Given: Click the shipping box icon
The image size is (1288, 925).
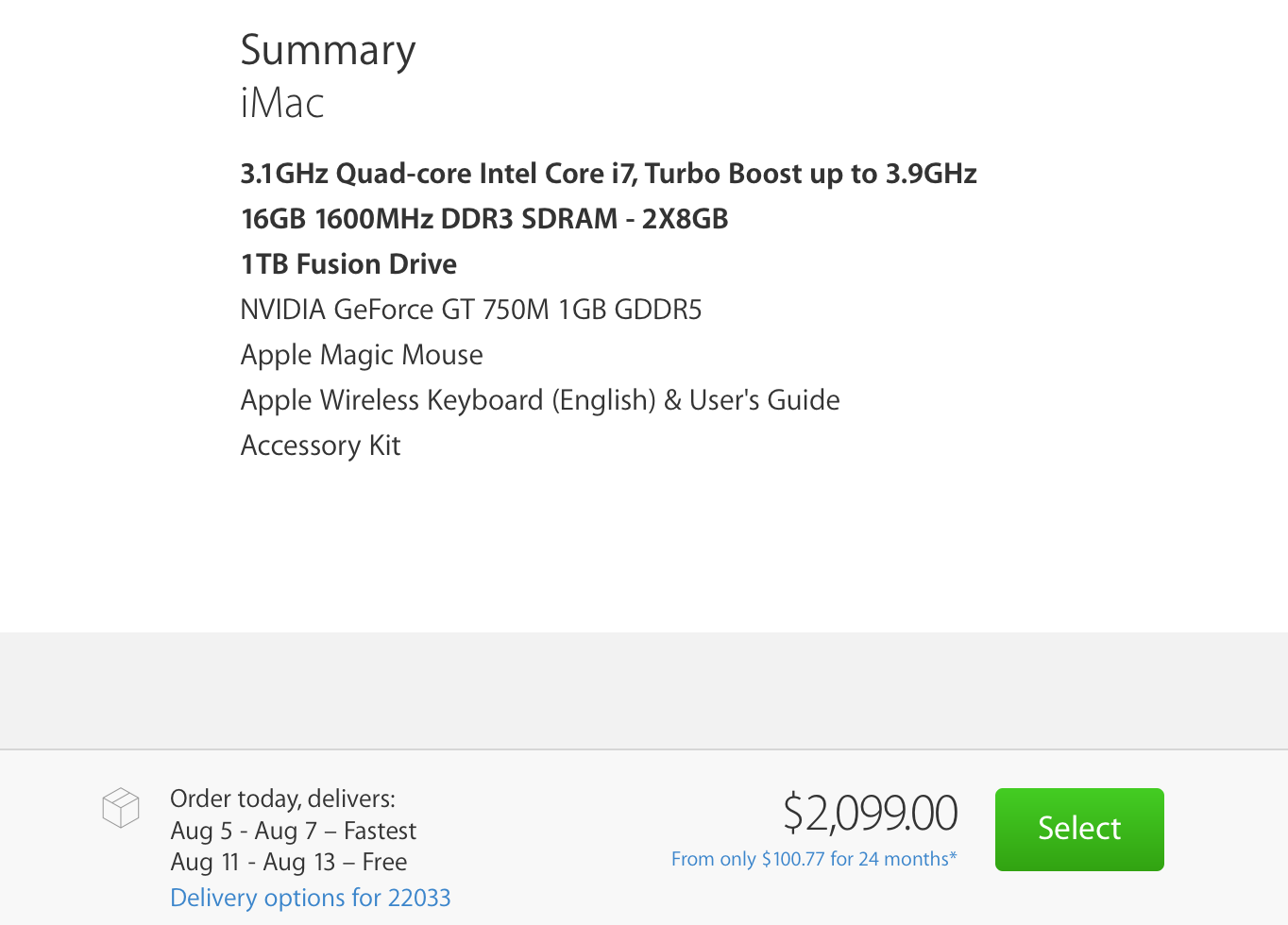Looking at the screenshot, I should pos(121,808).
